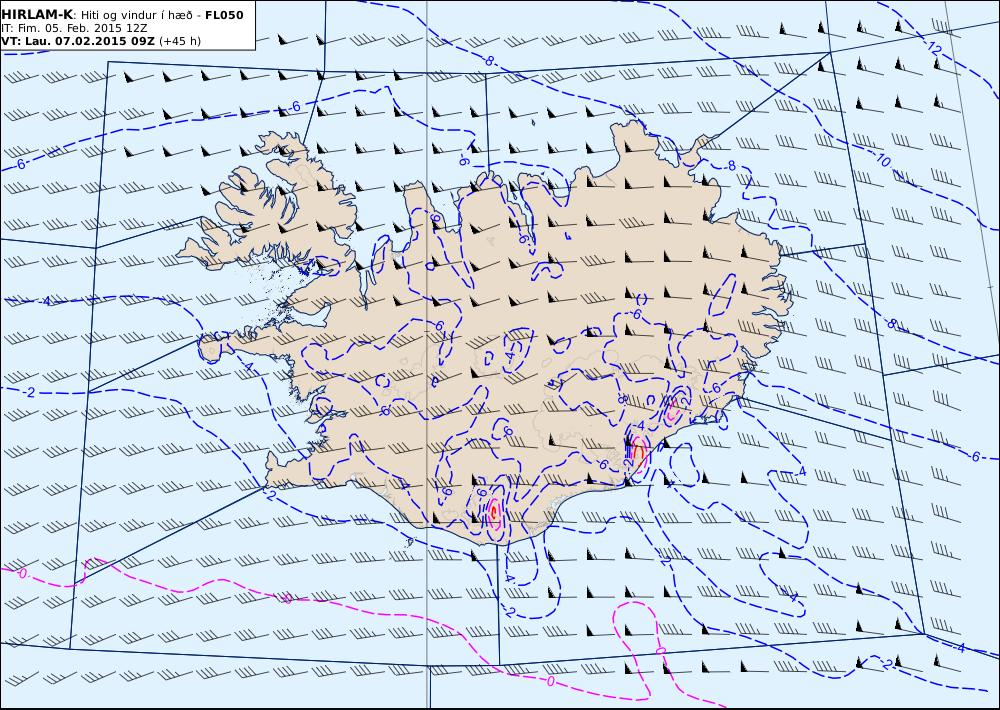Image resolution: width=1000 pixels, height=710 pixels.
Task: Click the '10' isotherm contour label
Action: click(883, 161)
